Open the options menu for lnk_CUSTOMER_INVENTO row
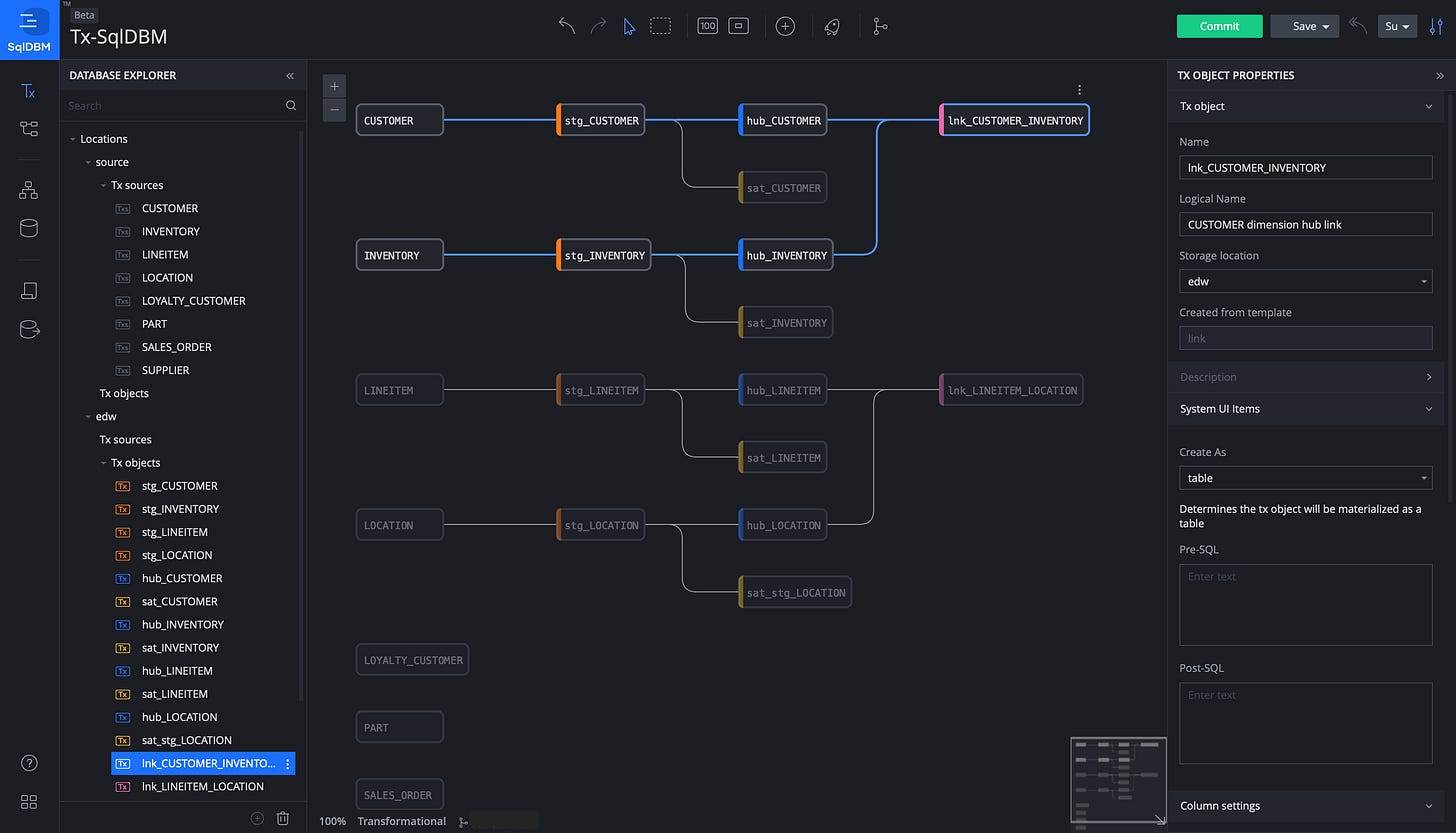 (288, 764)
